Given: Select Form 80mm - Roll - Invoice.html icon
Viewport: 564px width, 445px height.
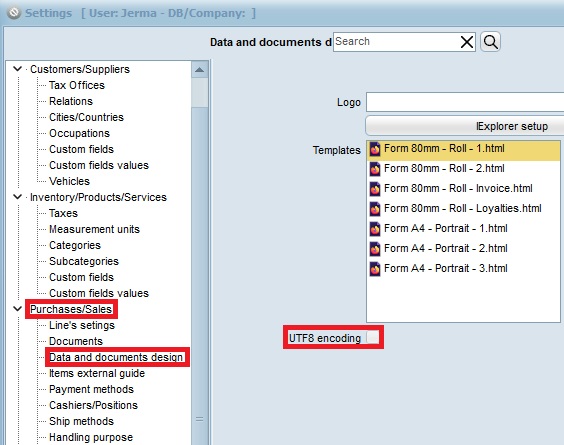Looking at the screenshot, I should pos(375,189).
